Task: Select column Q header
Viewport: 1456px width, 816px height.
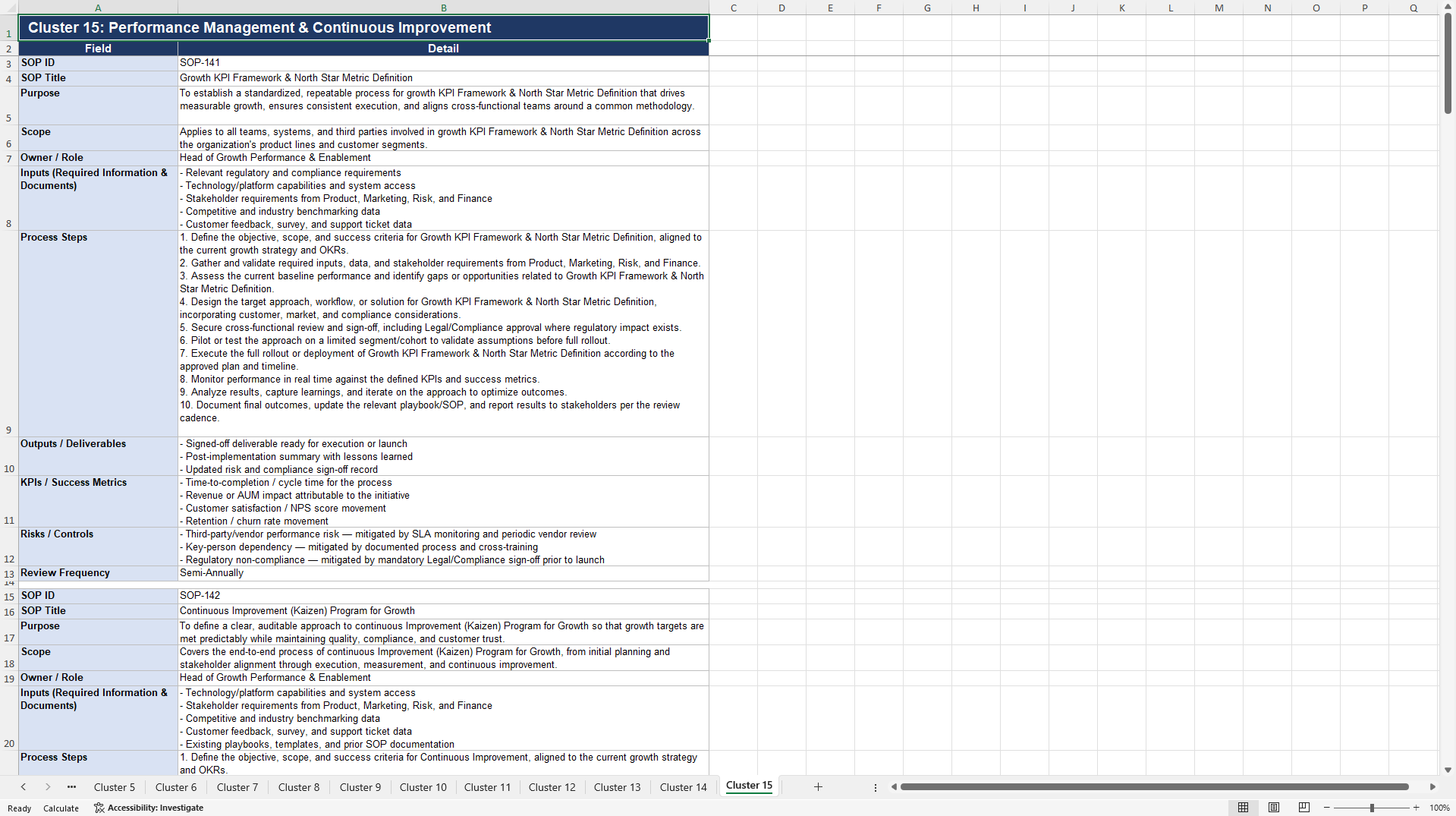Action: (1414, 8)
